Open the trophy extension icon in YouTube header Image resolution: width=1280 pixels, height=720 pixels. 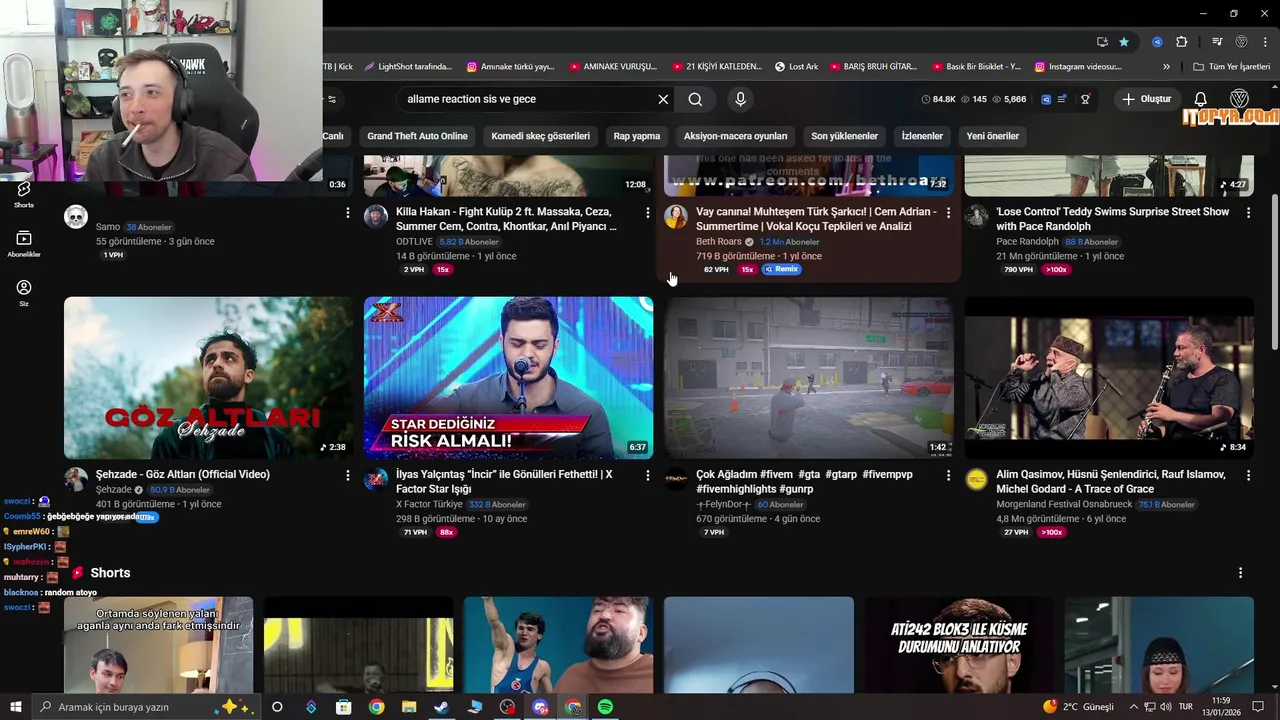point(1085,99)
